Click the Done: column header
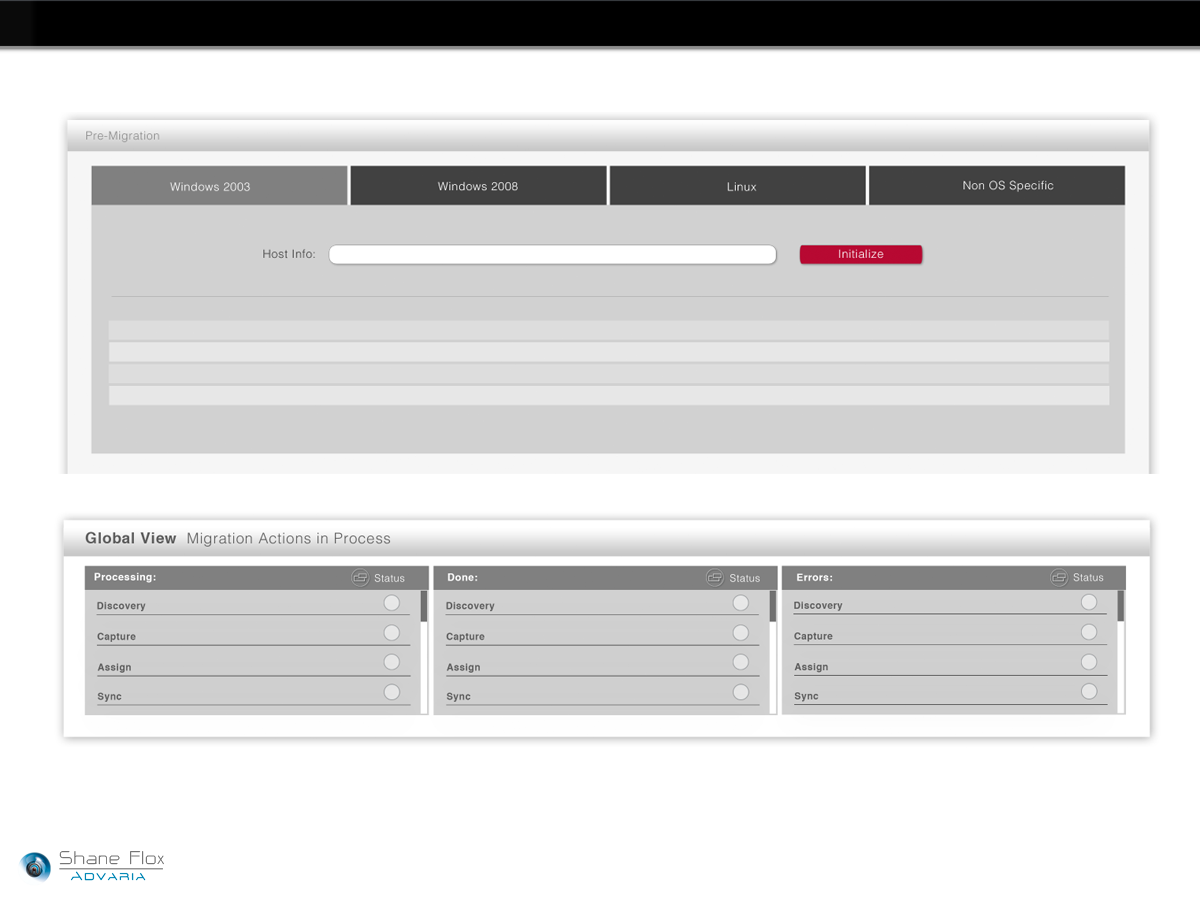Screen dimensions: 1200x900 click(462, 577)
